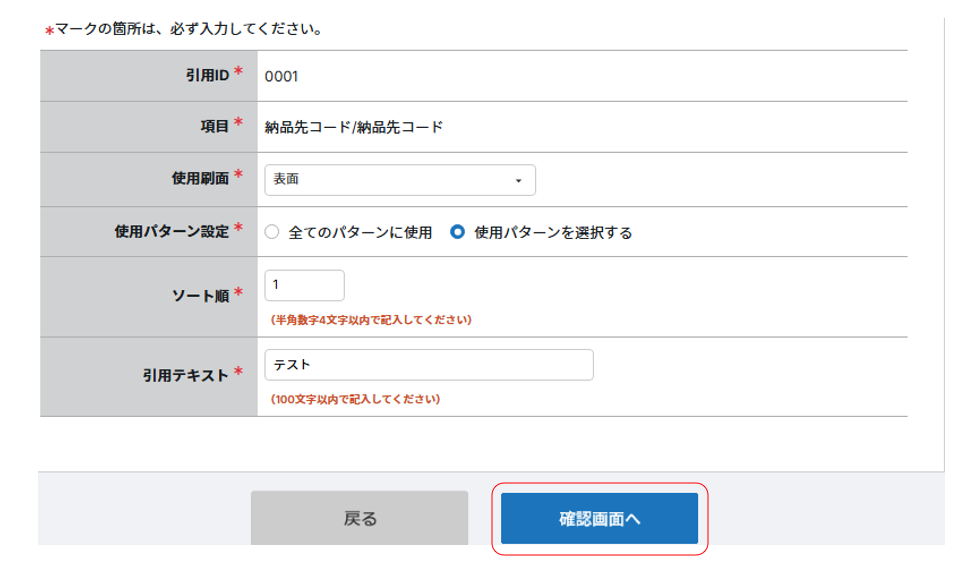This screenshot has width=972, height=585.
Task: Select the 全てのパターンに使用 radio button
Action: 272,232
